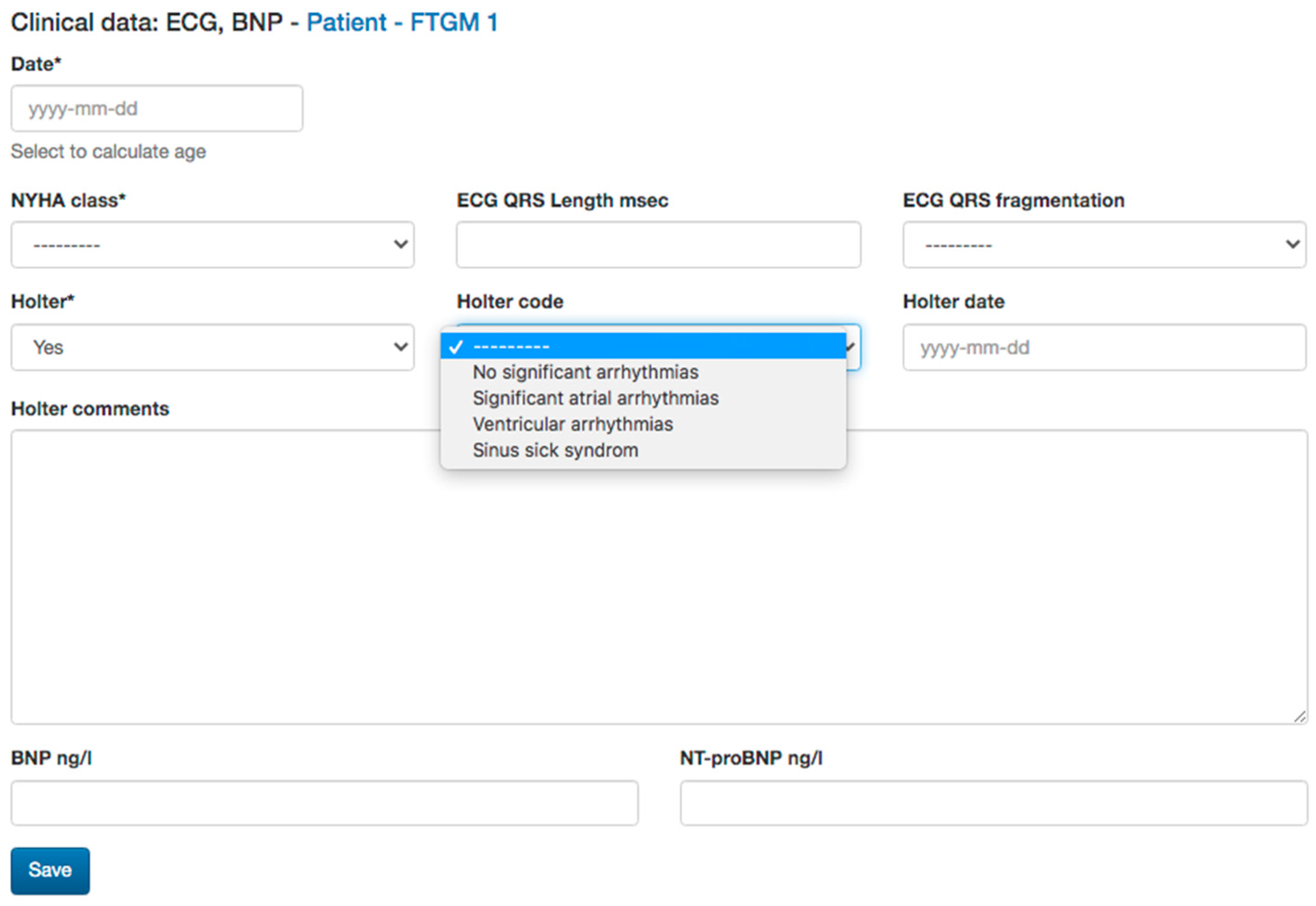
Task: Click the ECG QRS Length msec field
Action: [x=658, y=244]
